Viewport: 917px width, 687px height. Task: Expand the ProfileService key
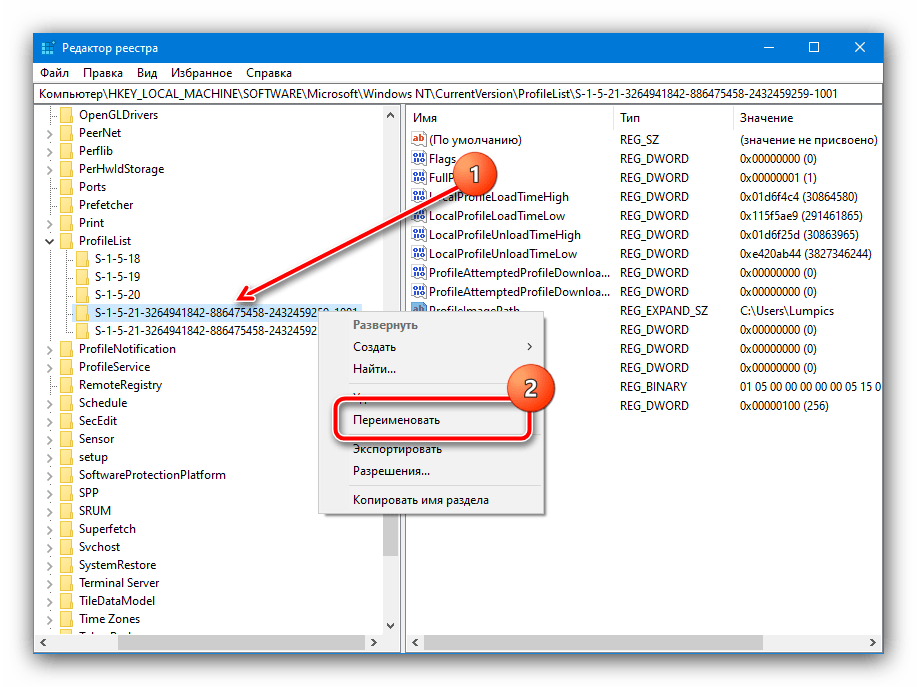pos(50,368)
